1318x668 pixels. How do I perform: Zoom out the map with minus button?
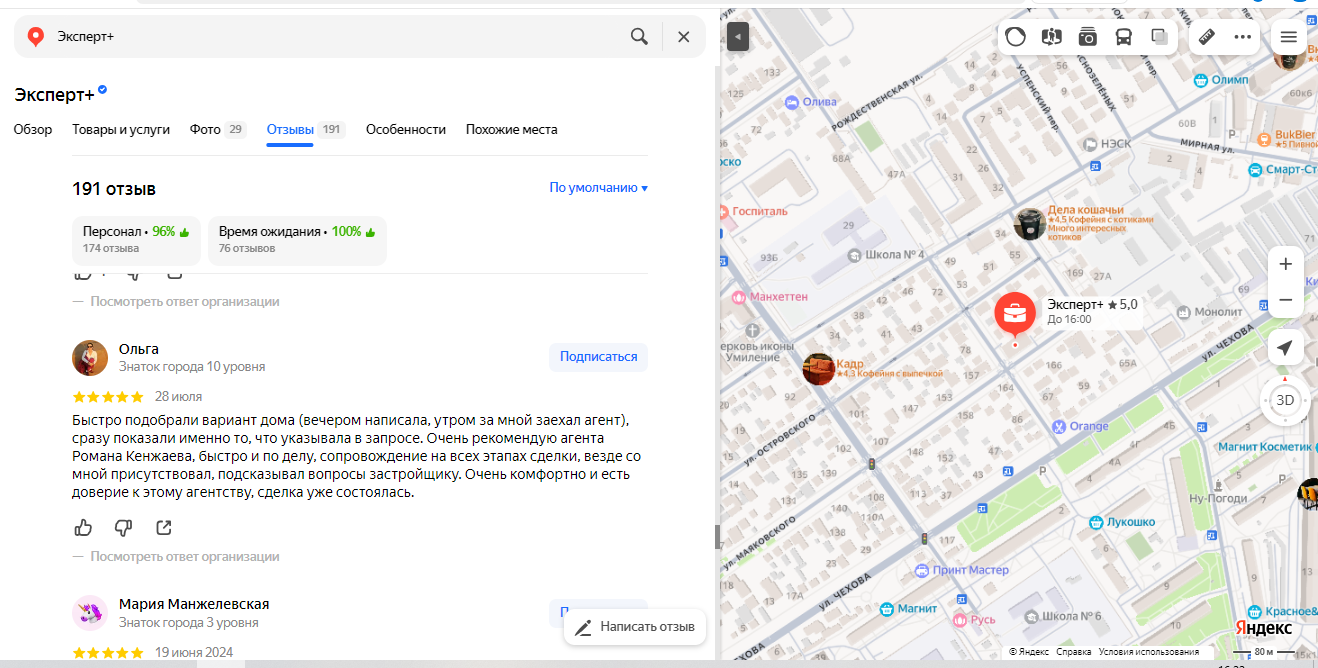[1285, 300]
